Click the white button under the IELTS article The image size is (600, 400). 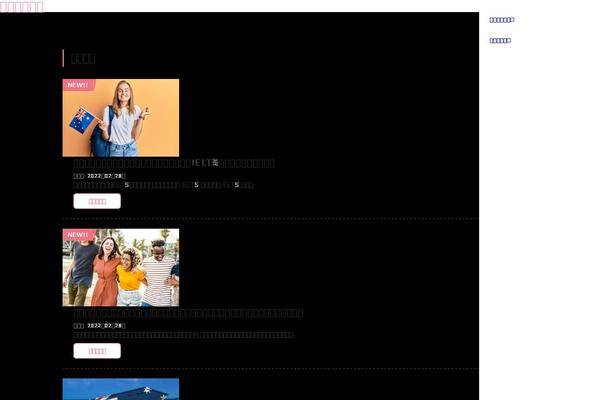click(x=97, y=201)
